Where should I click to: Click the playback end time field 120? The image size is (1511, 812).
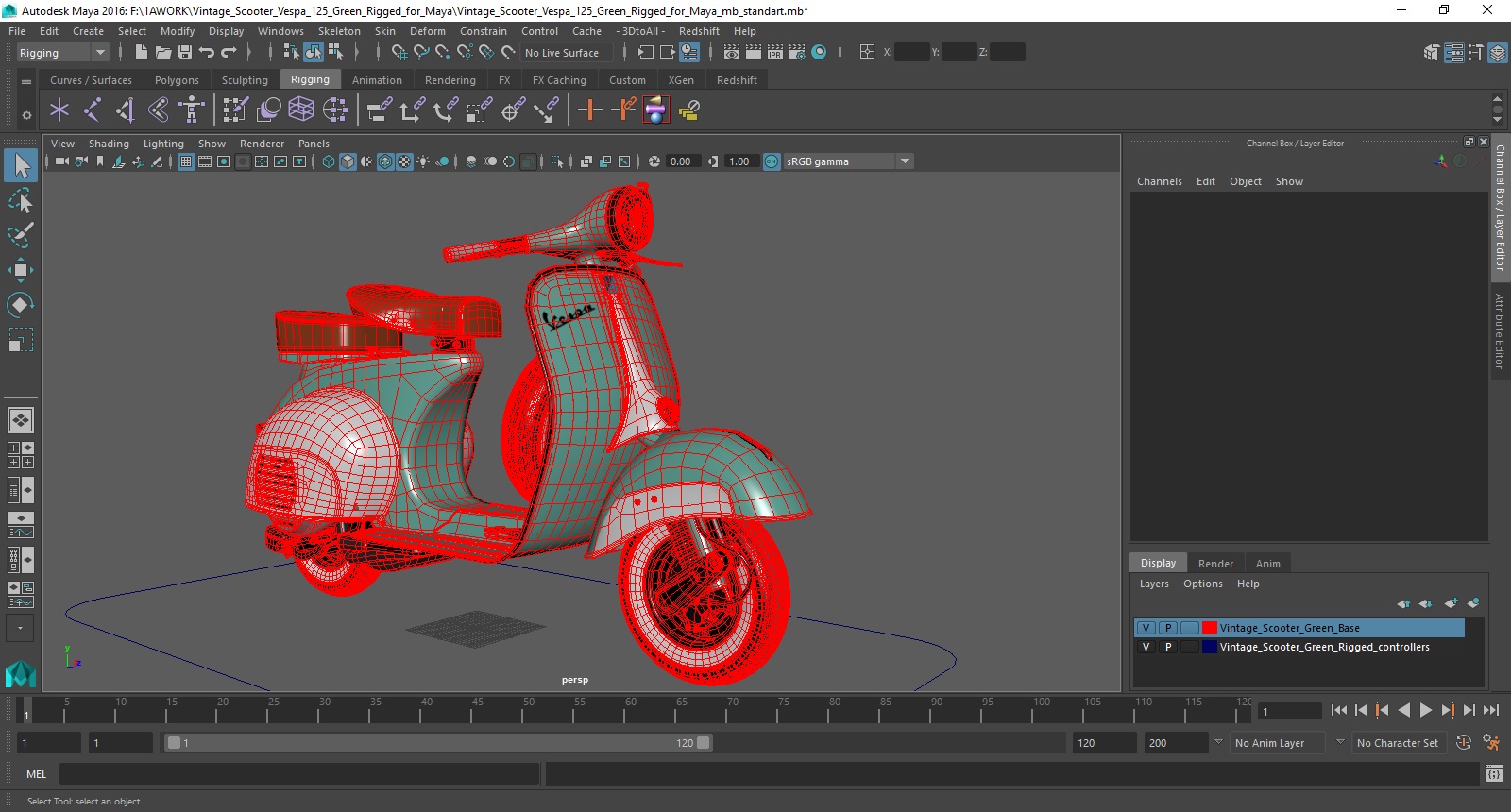(1103, 743)
